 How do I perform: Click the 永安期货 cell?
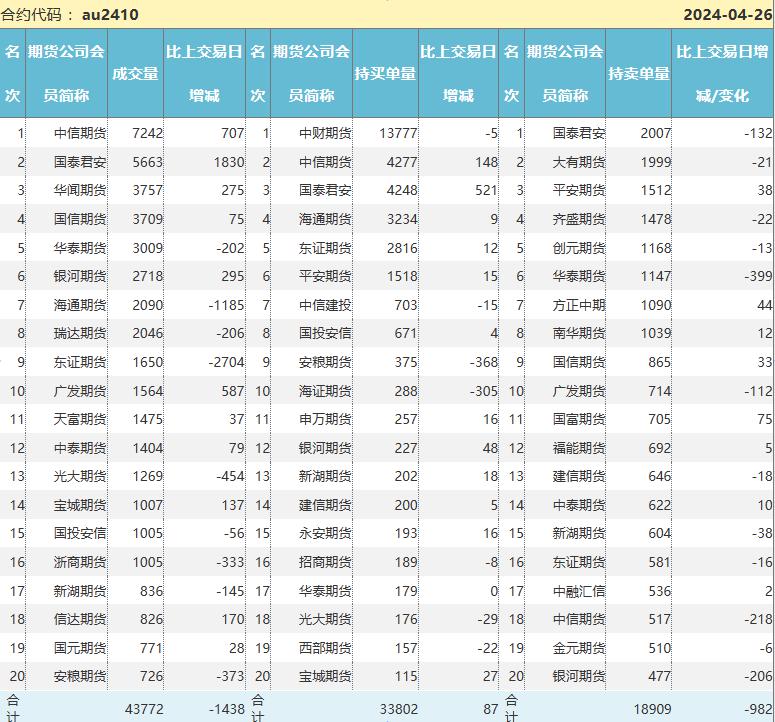325,534
